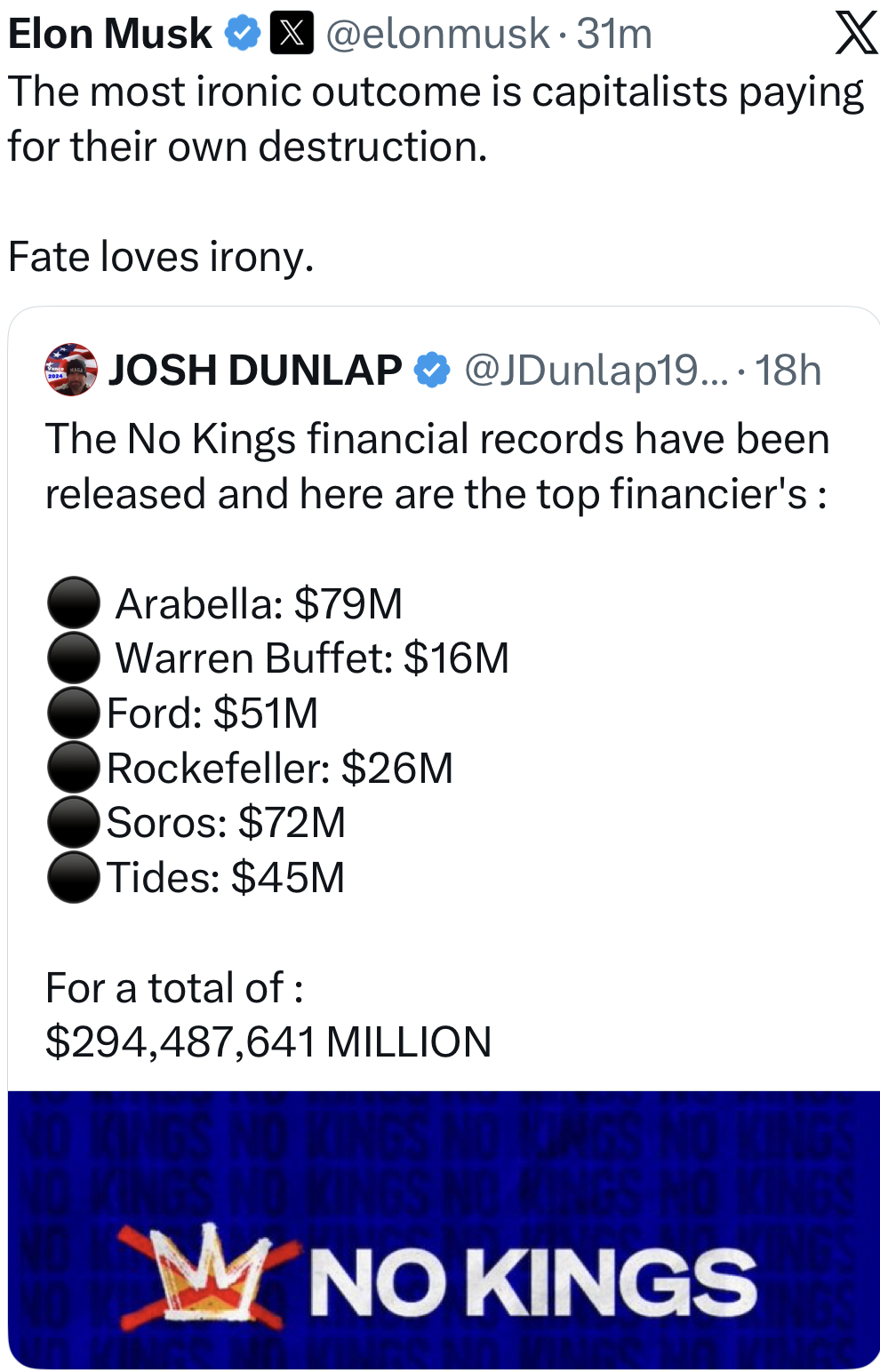Viewport: 880px width, 1372px height.
Task: Open the JOSH DUNLAP display name
Action: click(255, 370)
